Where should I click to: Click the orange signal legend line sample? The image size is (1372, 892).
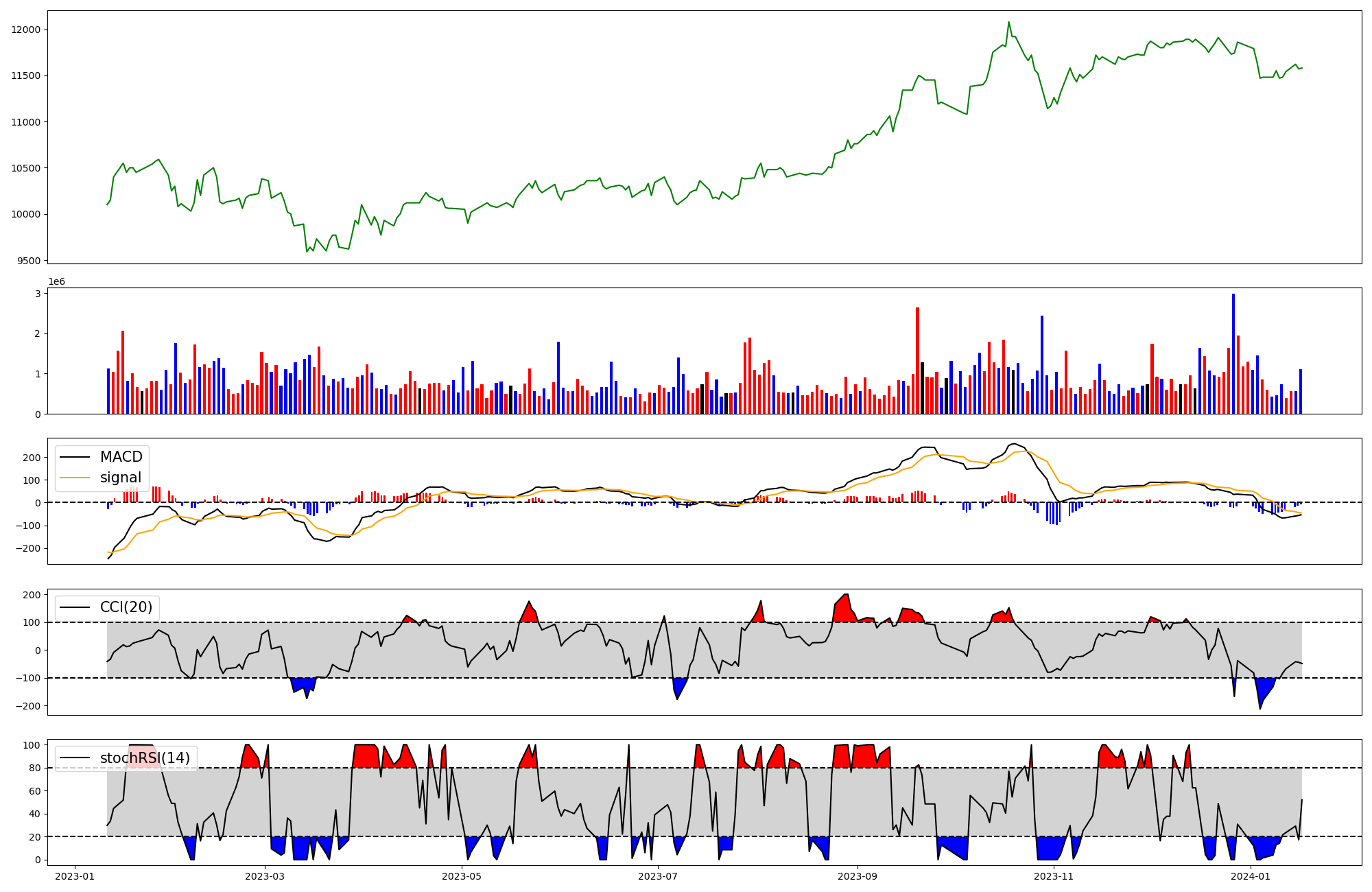[x=74, y=478]
